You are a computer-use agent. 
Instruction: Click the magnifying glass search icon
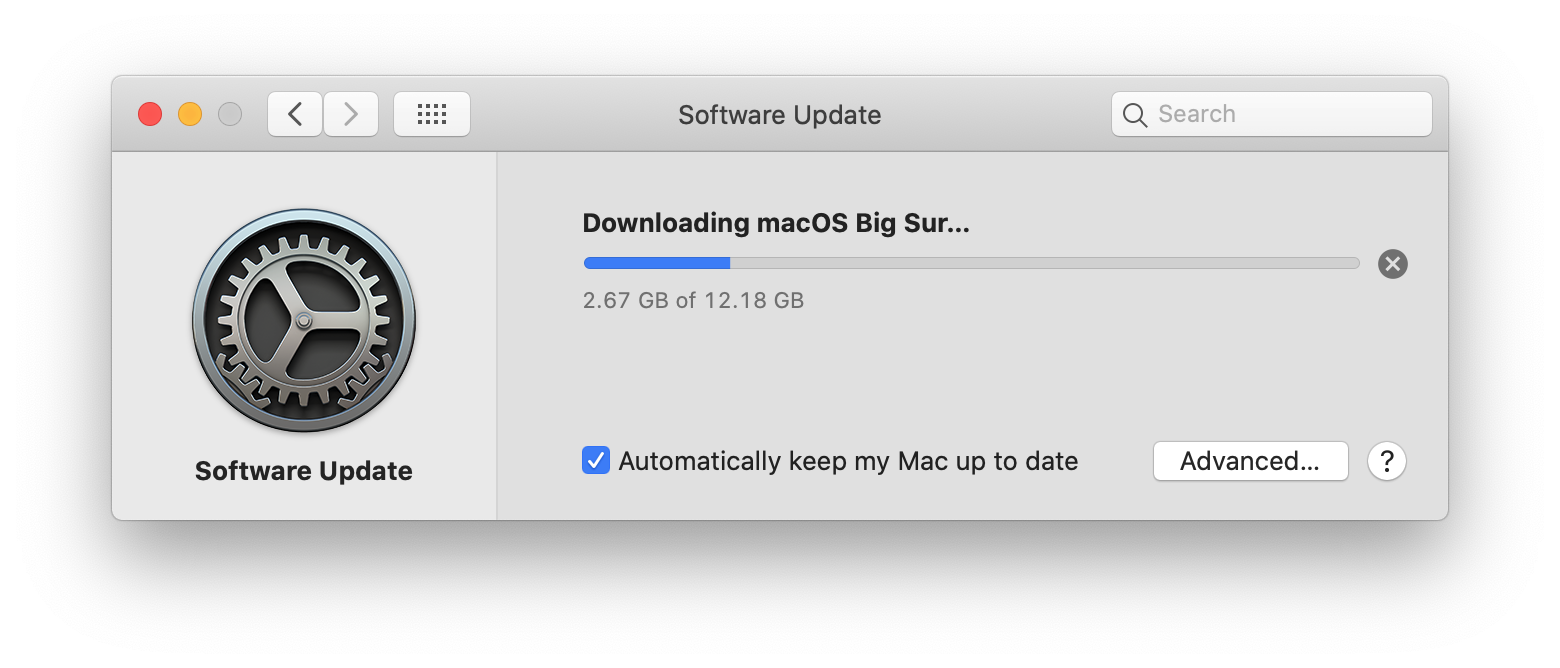(1135, 115)
